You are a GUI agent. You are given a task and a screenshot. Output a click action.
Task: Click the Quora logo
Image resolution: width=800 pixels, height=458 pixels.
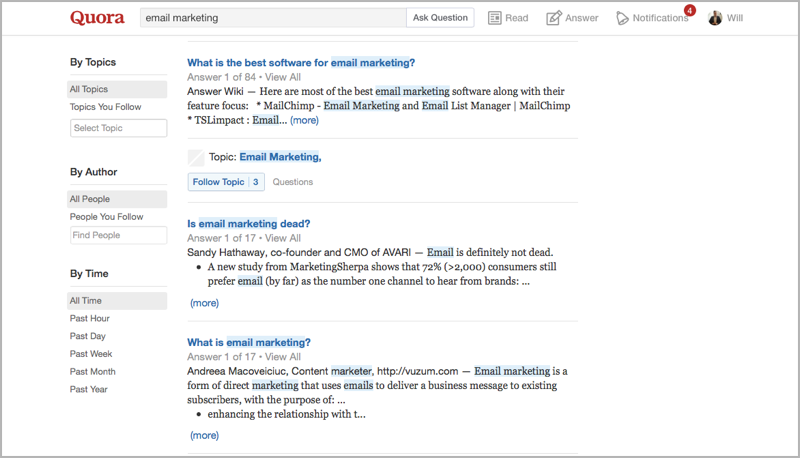(97, 18)
